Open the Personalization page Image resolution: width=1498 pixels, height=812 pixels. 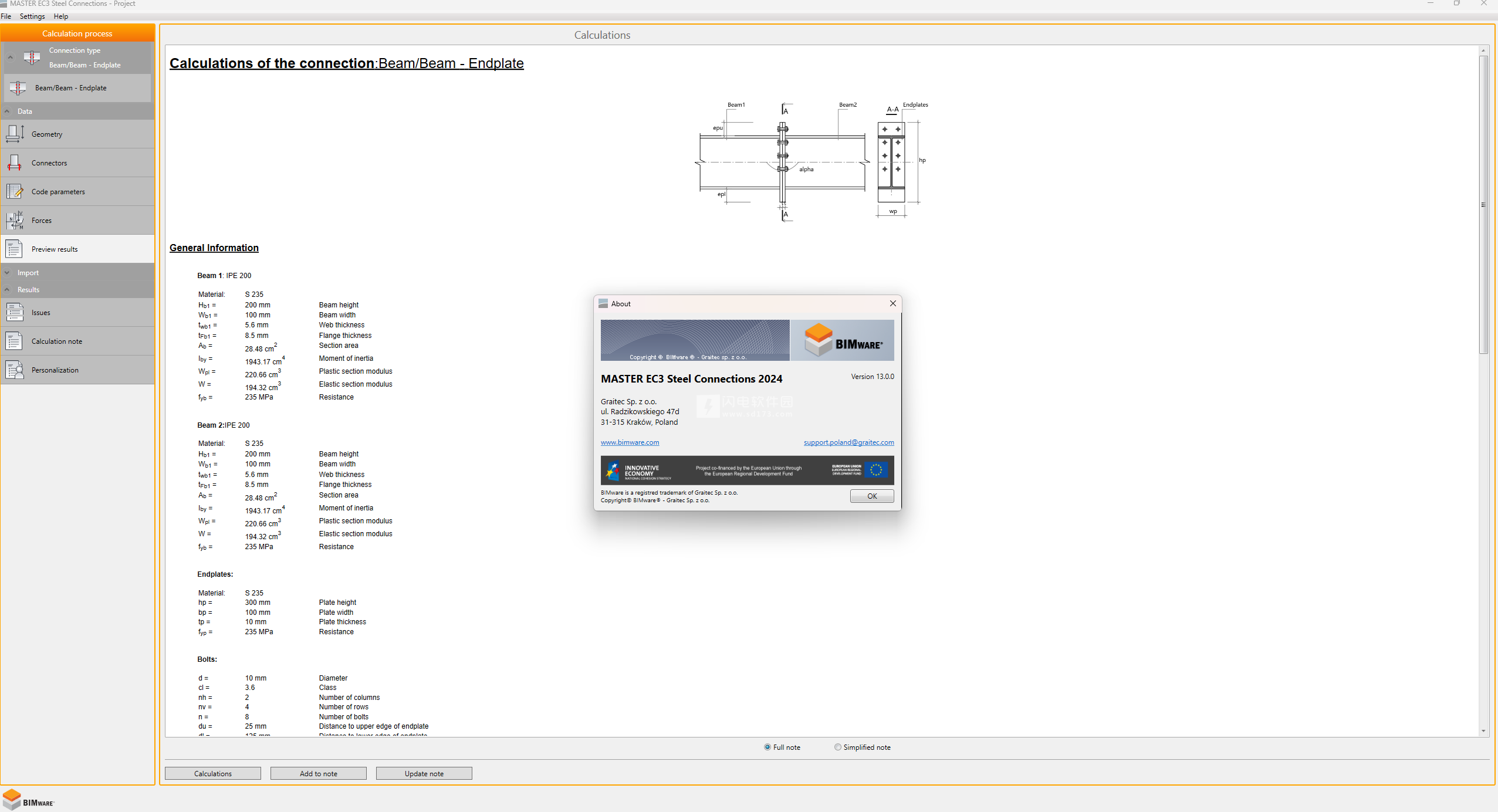(x=77, y=370)
